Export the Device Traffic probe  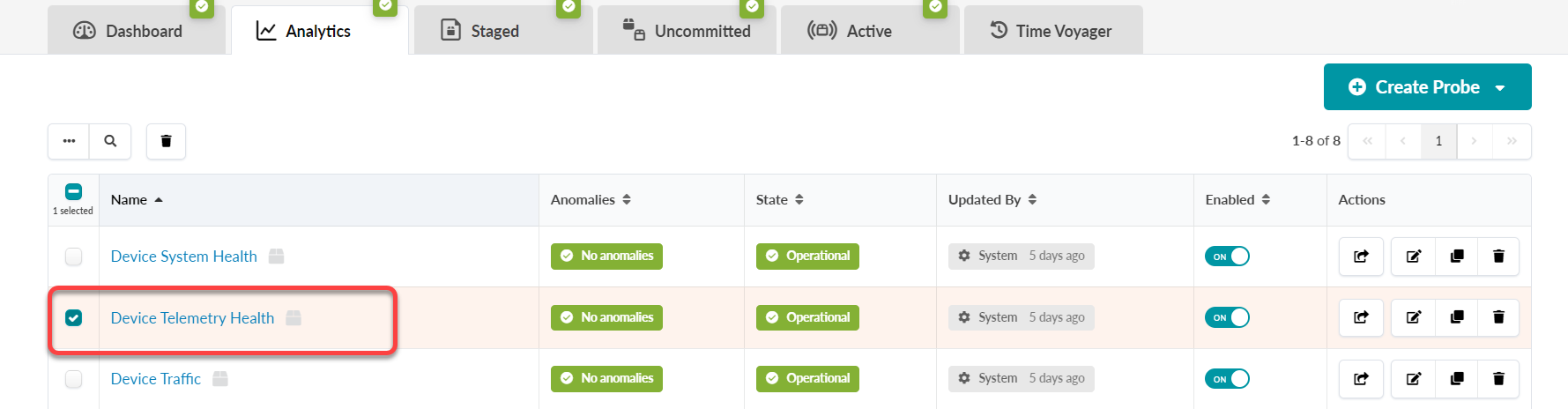[1361, 379]
